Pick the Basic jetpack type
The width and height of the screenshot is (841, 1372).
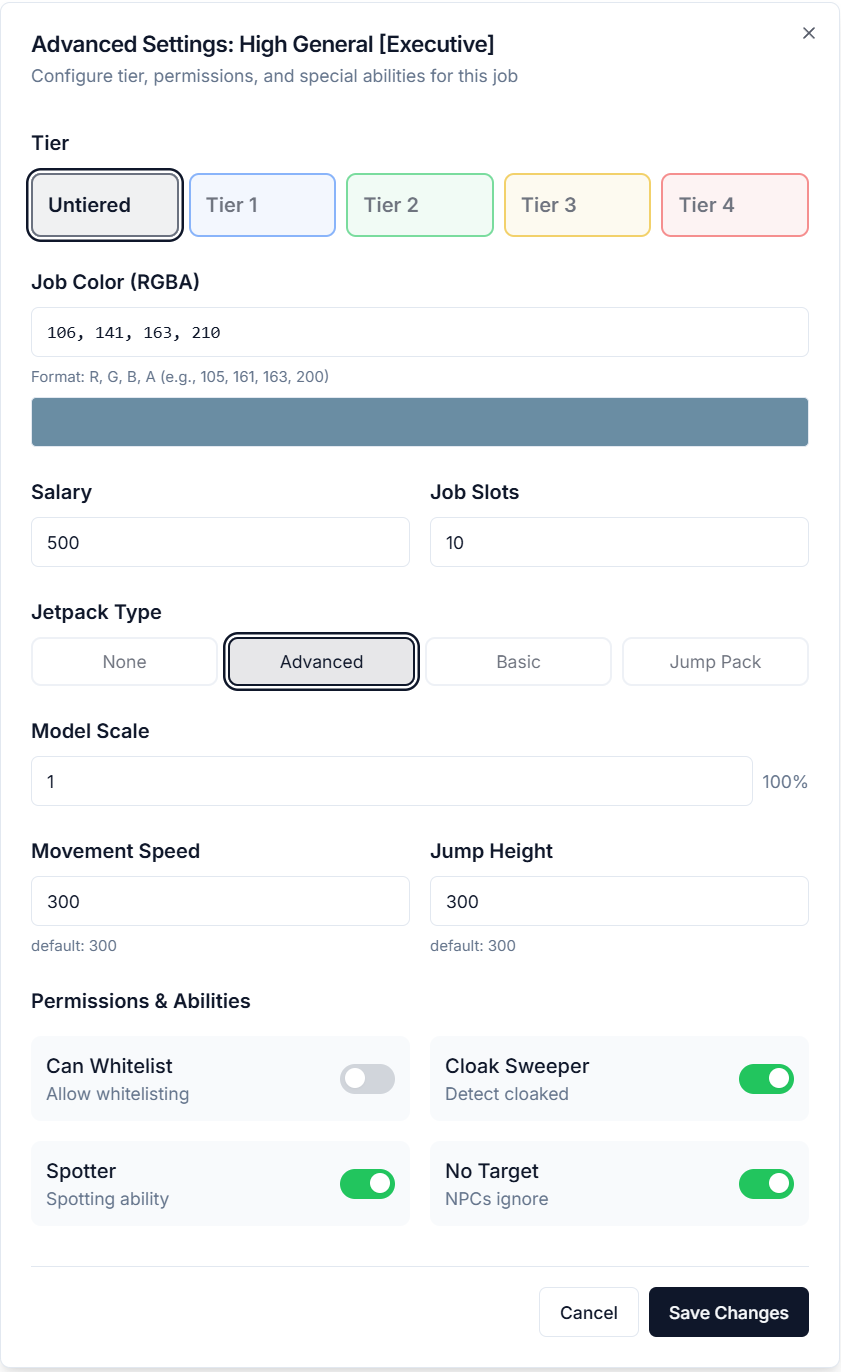click(518, 662)
